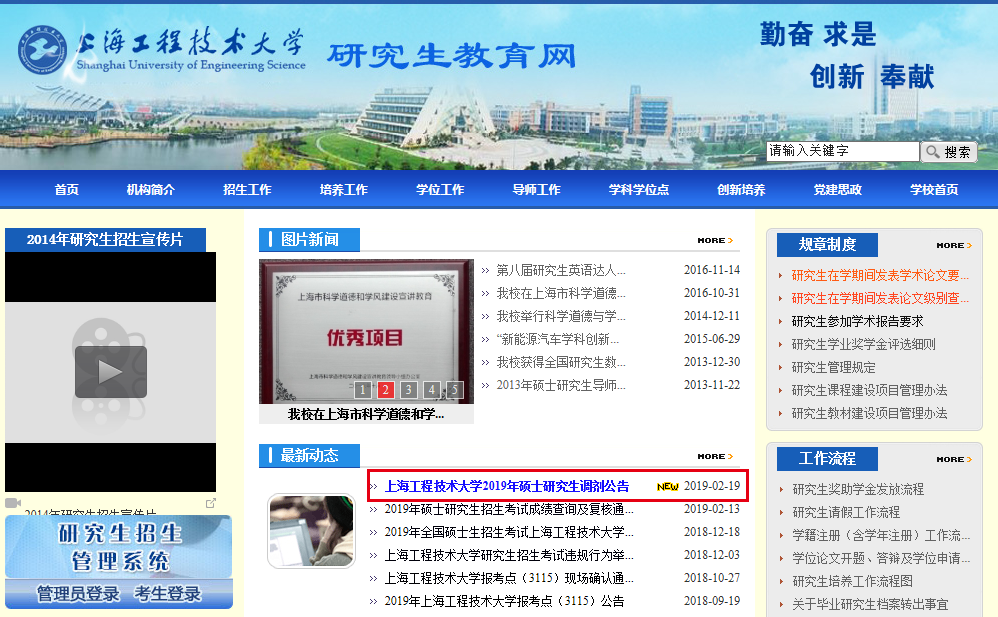Select slide 4 in the picture news carousel
Viewport: 998px width, 617px height.
(x=431, y=390)
